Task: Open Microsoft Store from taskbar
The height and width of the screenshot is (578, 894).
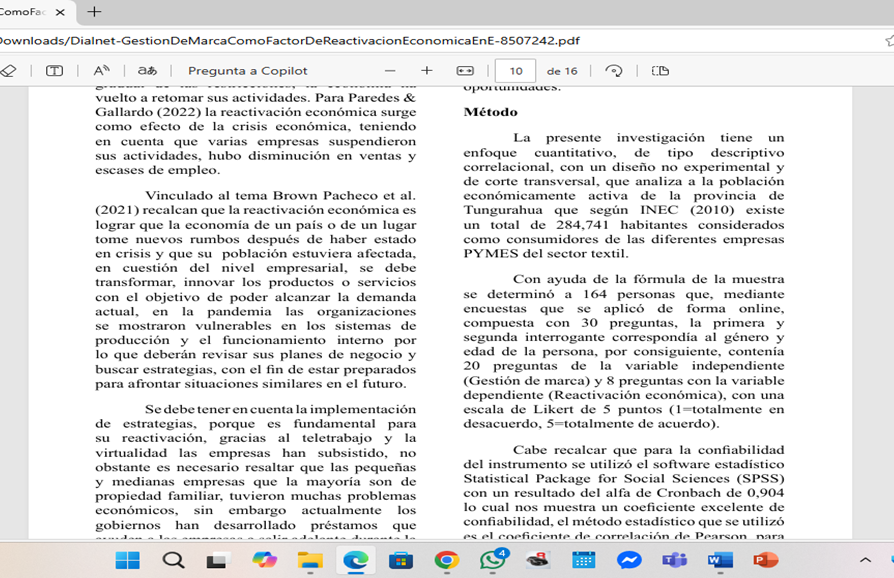Action: tap(401, 560)
